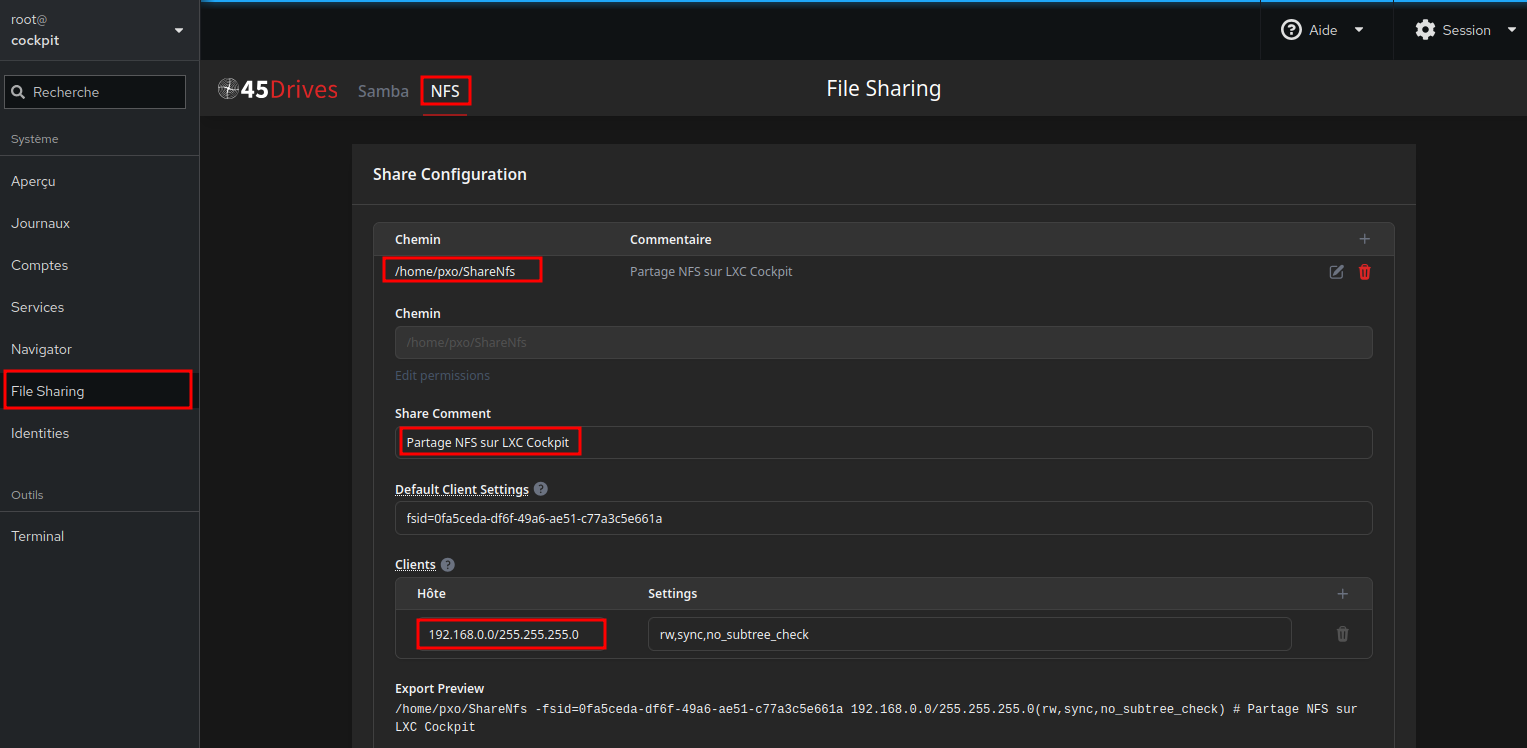This screenshot has height=748, width=1527.
Task: Delete the /home/pxo/ShareNfs share with trash icon
Action: coord(1364,272)
